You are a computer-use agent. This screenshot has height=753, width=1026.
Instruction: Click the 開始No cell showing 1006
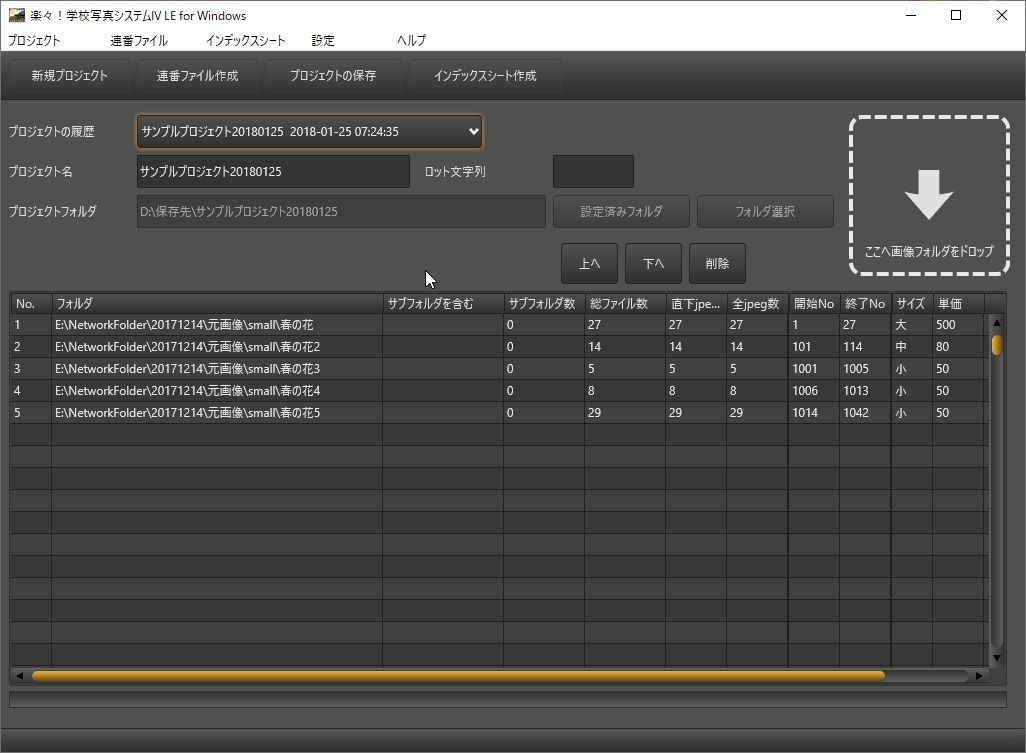pos(814,391)
